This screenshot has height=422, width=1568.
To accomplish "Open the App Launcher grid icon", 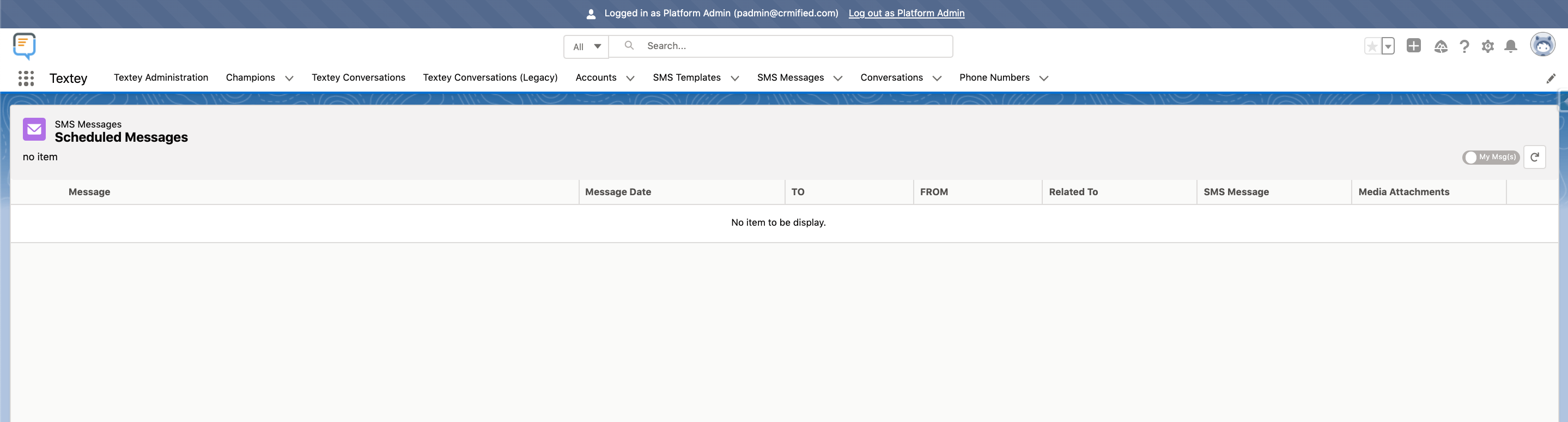I will (x=26, y=78).
